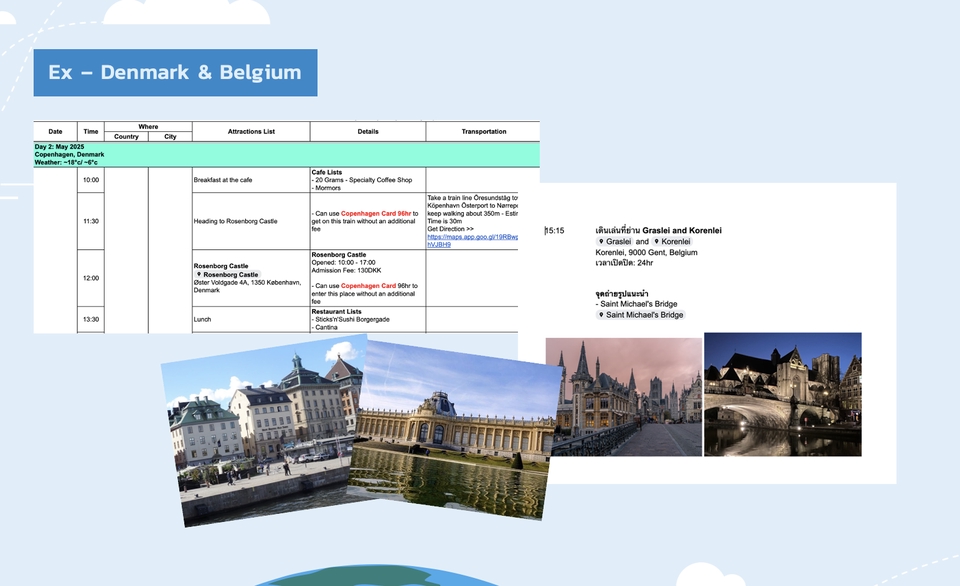Viewport: 960px width, 586px height.
Task: Select the 10:00 time cell
Action: pos(91,180)
